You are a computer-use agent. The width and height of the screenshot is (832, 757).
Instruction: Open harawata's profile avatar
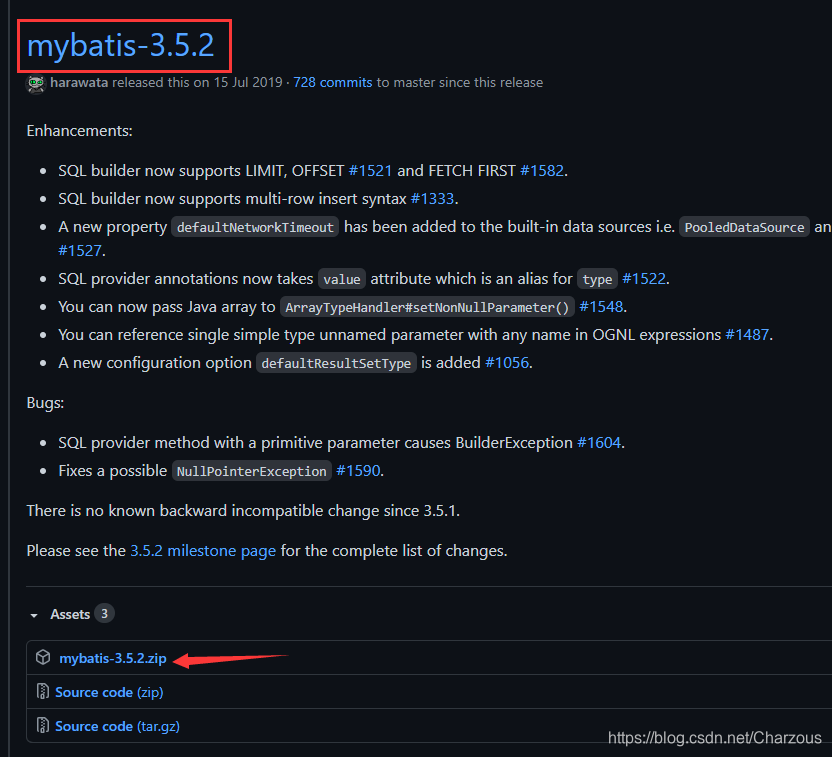pos(35,83)
